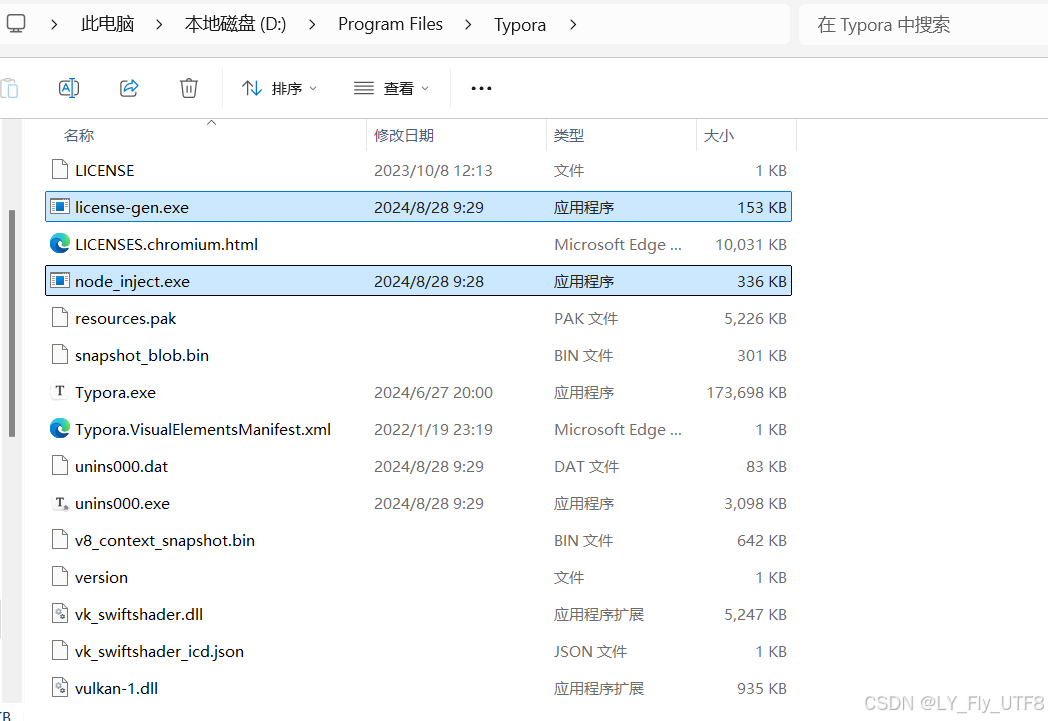Click the paste clipboard icon

tap(9, 88)
